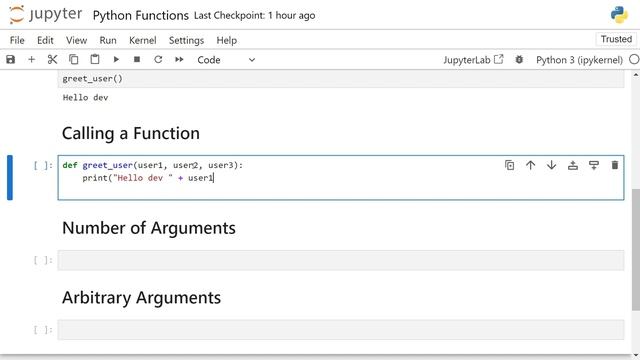
Task: Select the Calling a Function heading
Action: 131,133
